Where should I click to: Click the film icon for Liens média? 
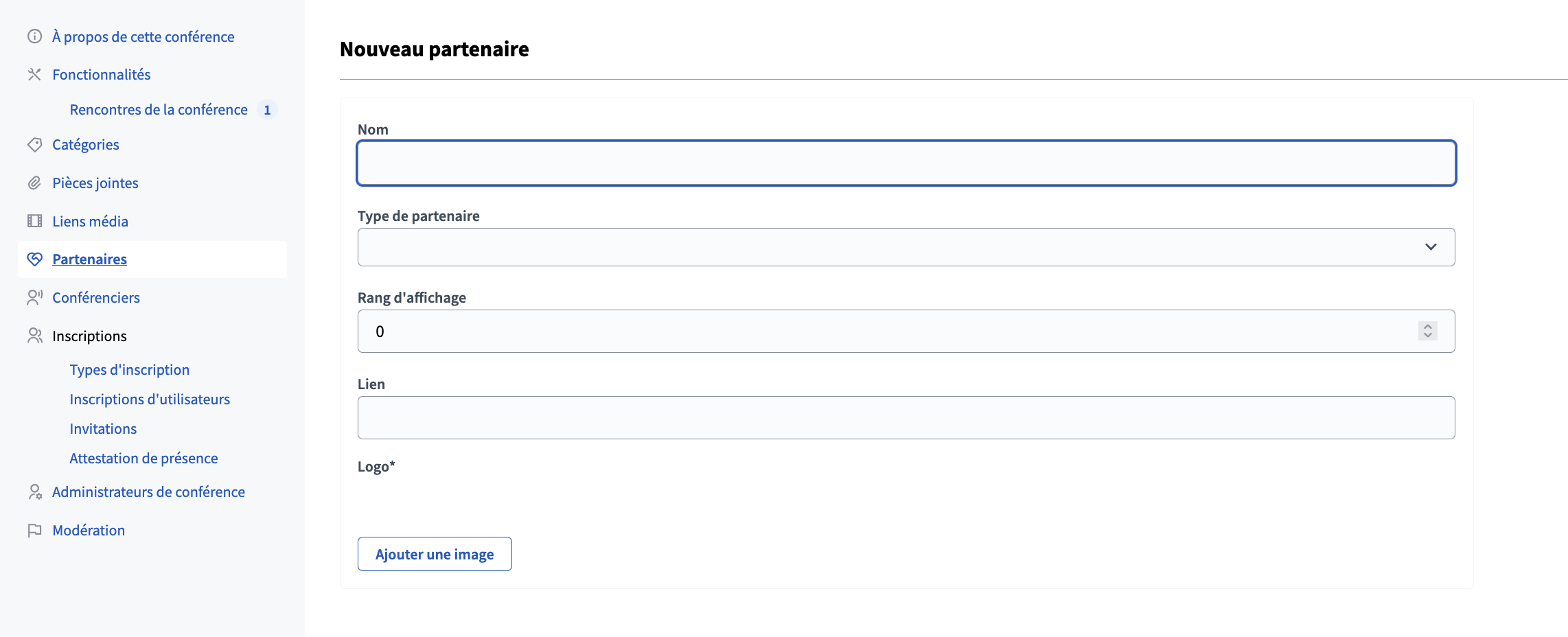click(34, 221)
